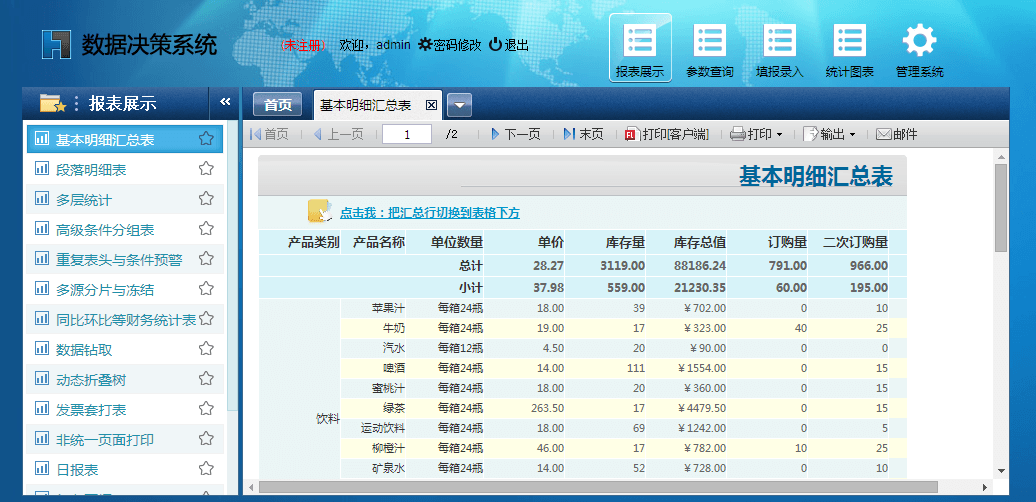Click the scroll-down arrow of report
Screen dimensions: 1036x502
[1001, 470]
